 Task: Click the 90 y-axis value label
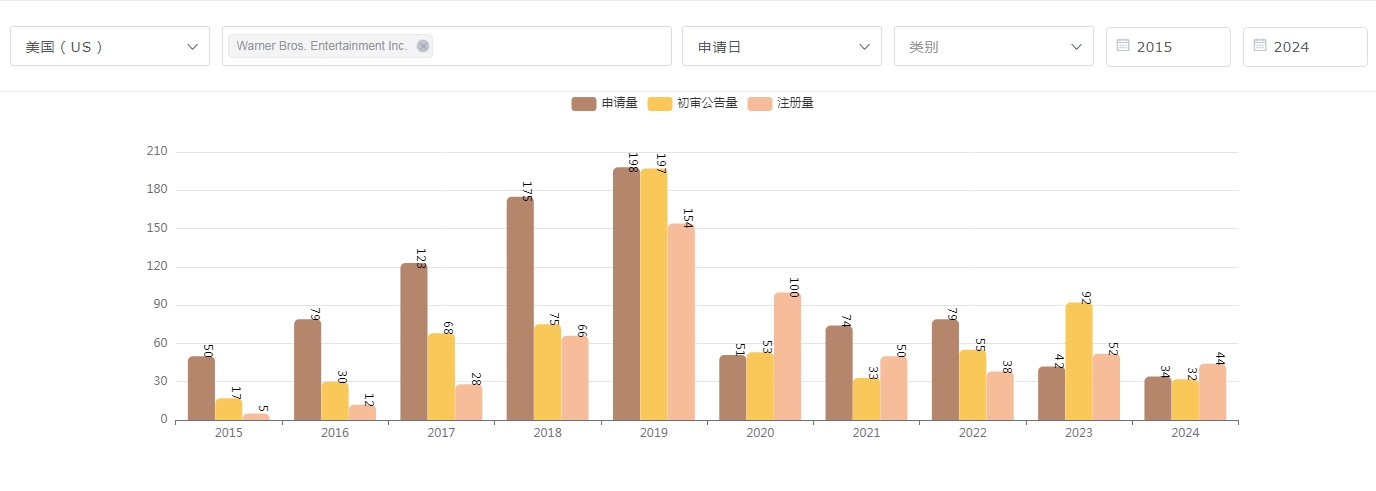160,305
